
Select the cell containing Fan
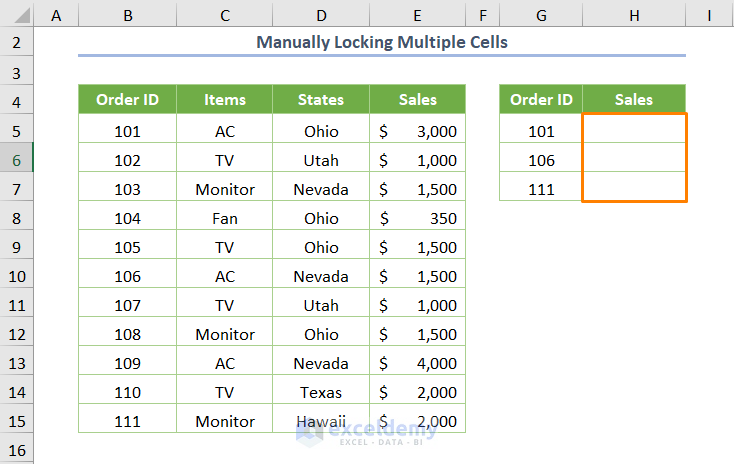click(224, 218)
